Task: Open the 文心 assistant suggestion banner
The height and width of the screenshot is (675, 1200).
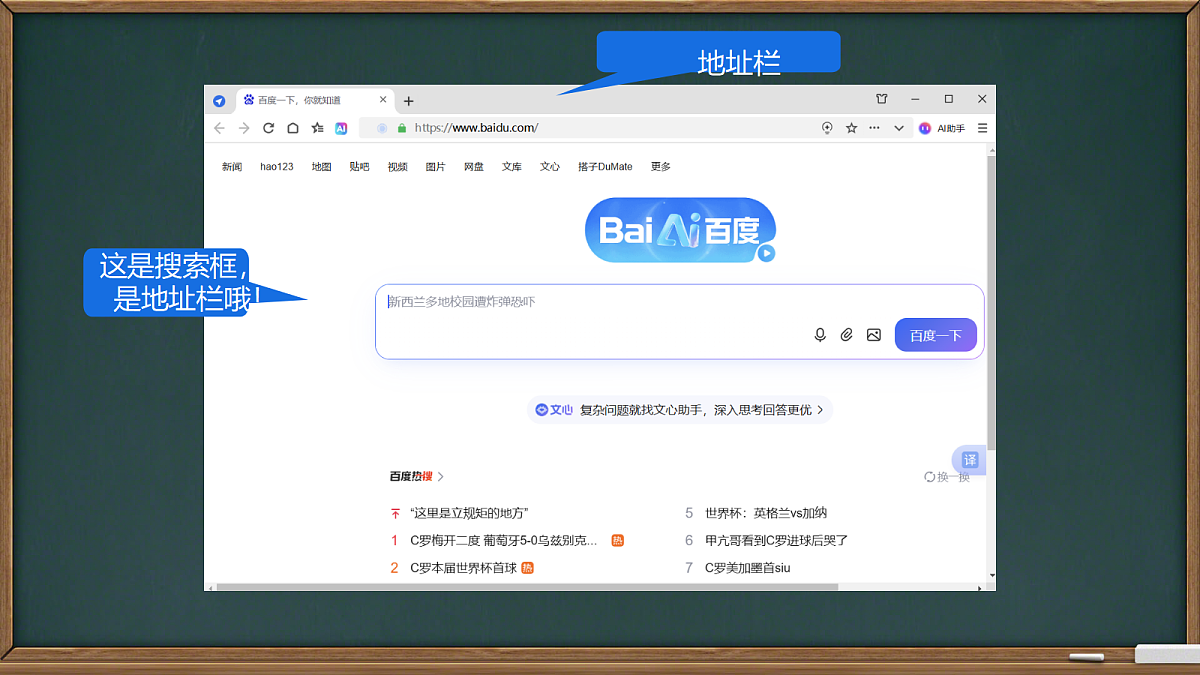Action: [680, 410]
